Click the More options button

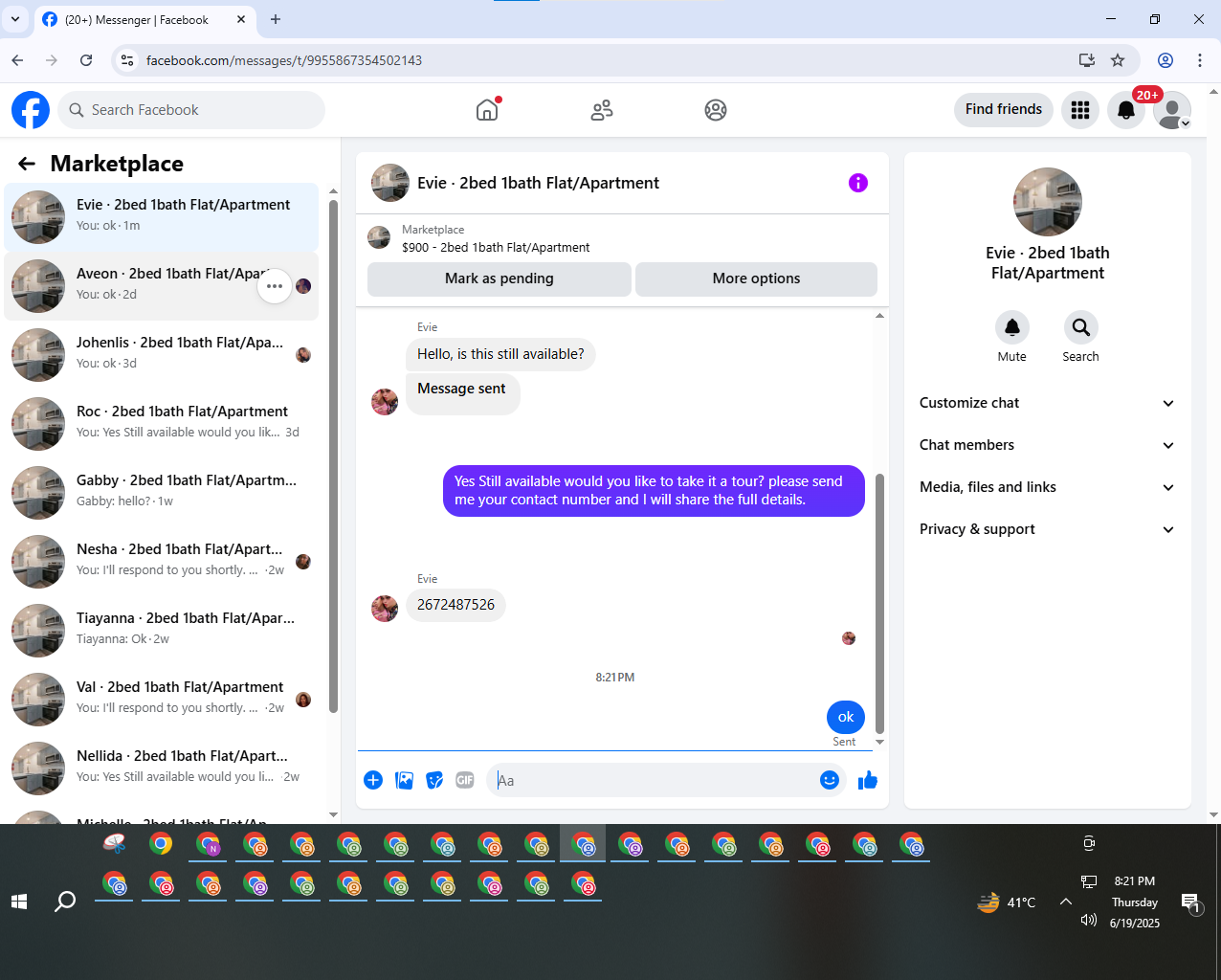pyautogui.click(x=756, y=278)
